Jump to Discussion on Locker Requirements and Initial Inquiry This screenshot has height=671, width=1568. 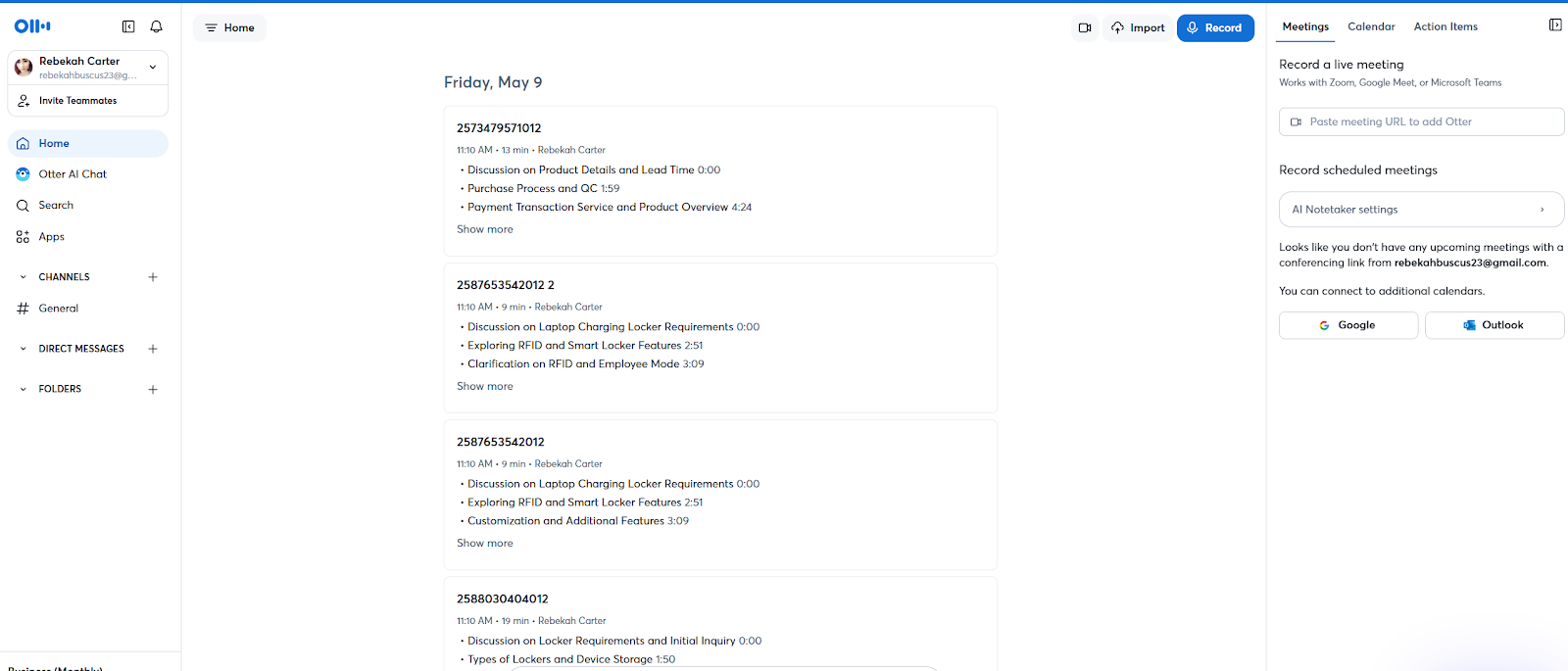pyautogui.click(x=614, y=641)
